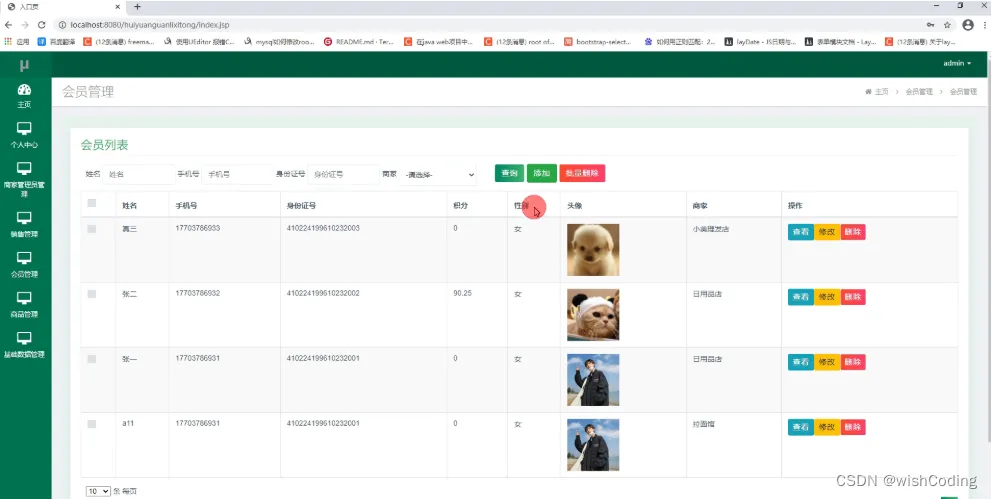Focus the 姓名 search input
Screen dimensions: 992x499
(139, 174)
